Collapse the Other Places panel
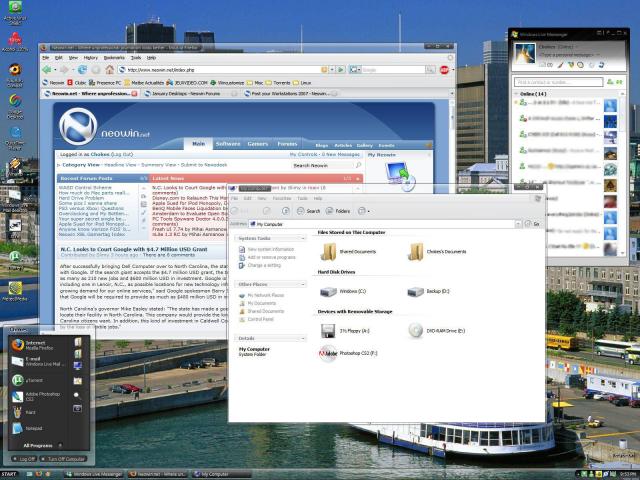The image size is (640, 480). pos(302,284)
